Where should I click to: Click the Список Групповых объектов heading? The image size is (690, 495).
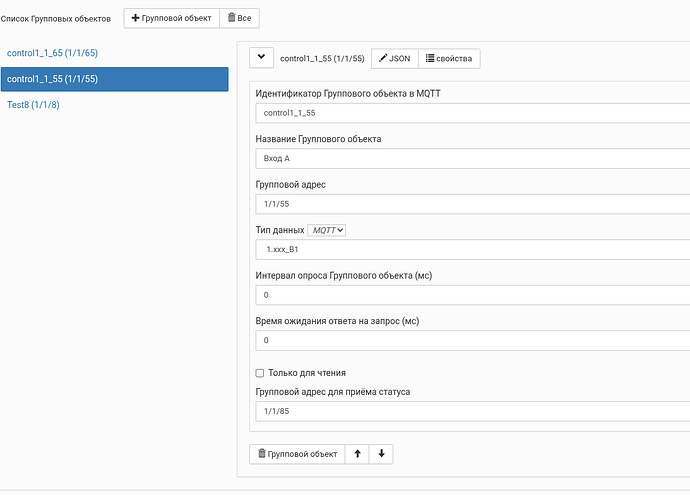pyautogui.click(x=55, y=19)
